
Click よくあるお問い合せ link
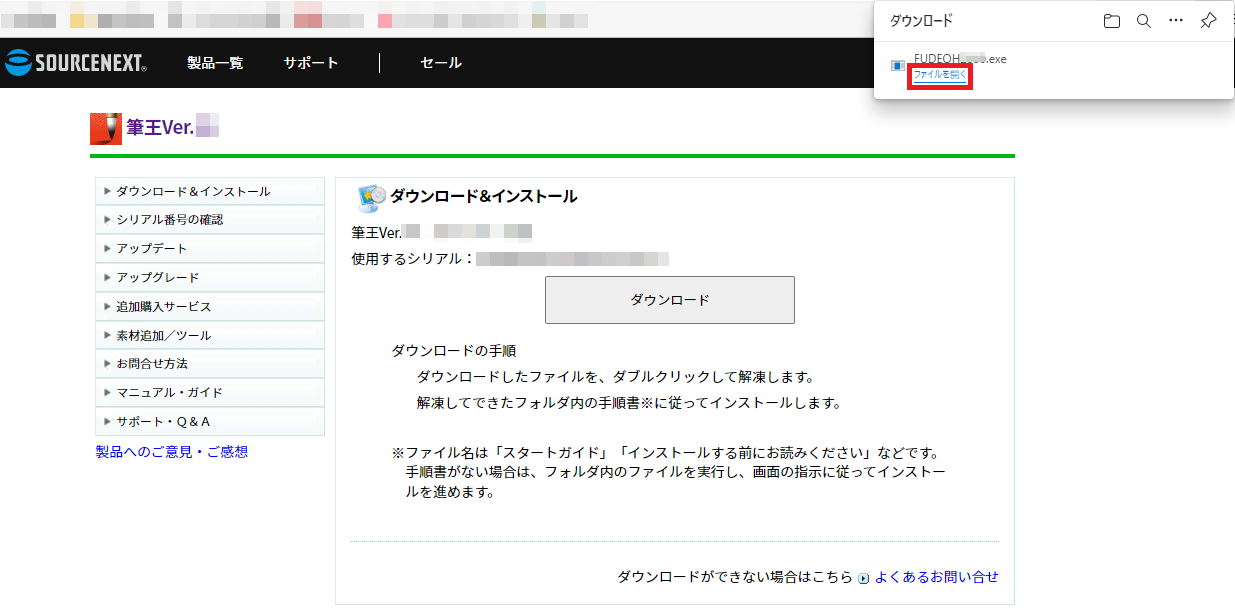[x=936, y=577]
